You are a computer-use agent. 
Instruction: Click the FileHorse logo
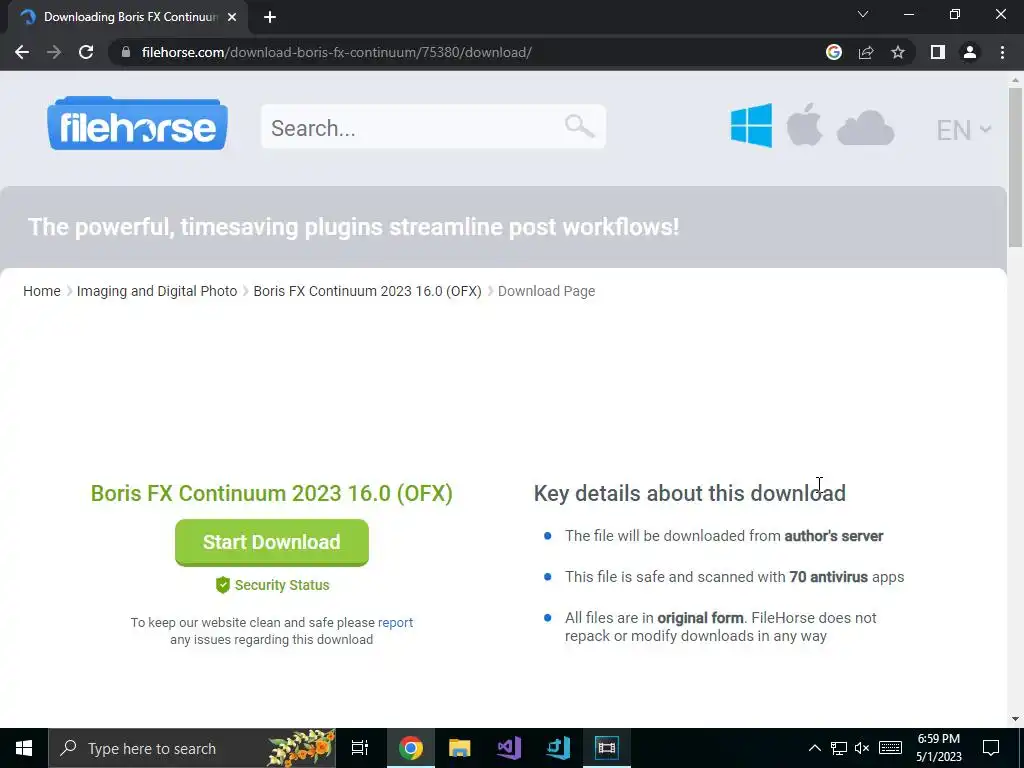click(137, 124)
